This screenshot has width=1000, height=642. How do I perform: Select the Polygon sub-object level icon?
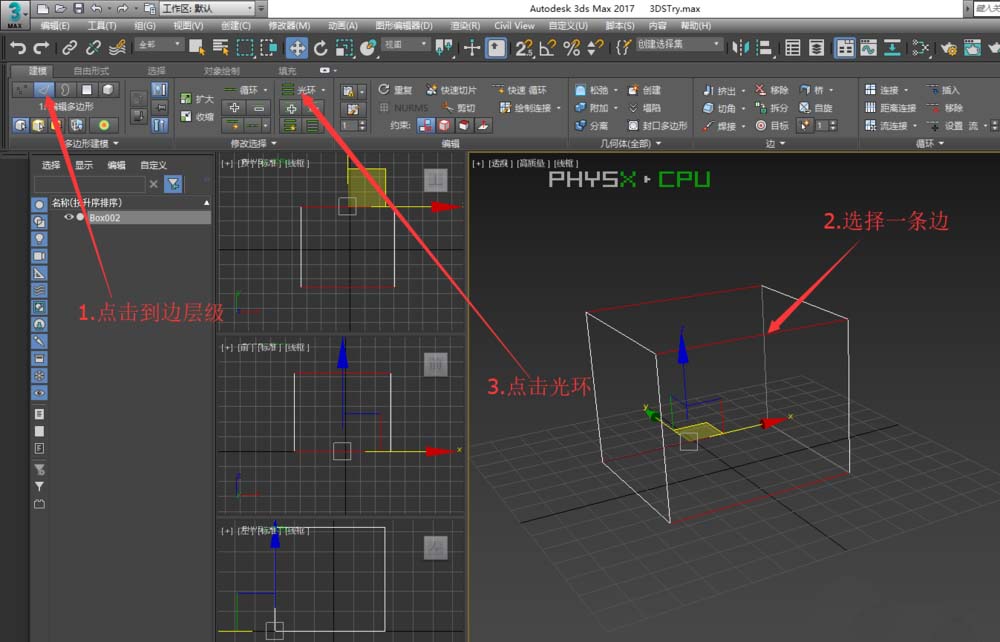click(x=87, y=90)
